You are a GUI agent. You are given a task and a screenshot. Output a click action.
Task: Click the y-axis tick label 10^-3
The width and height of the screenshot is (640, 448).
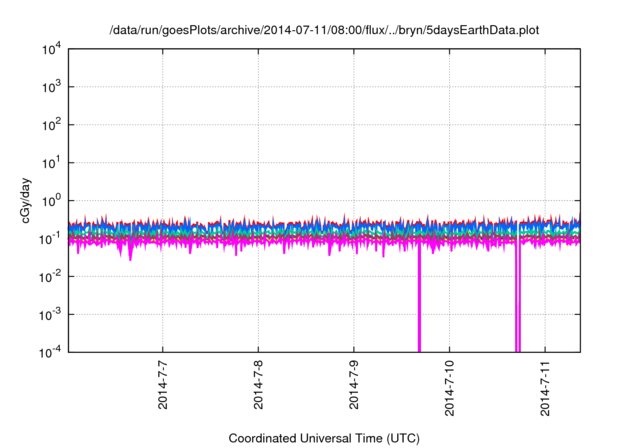pos(51,315)
